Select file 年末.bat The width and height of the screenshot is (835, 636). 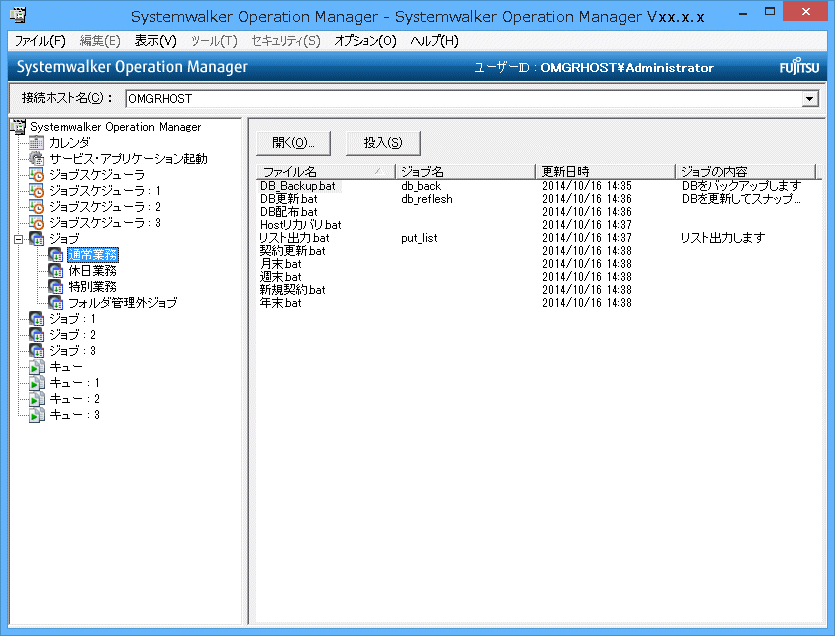281,303
